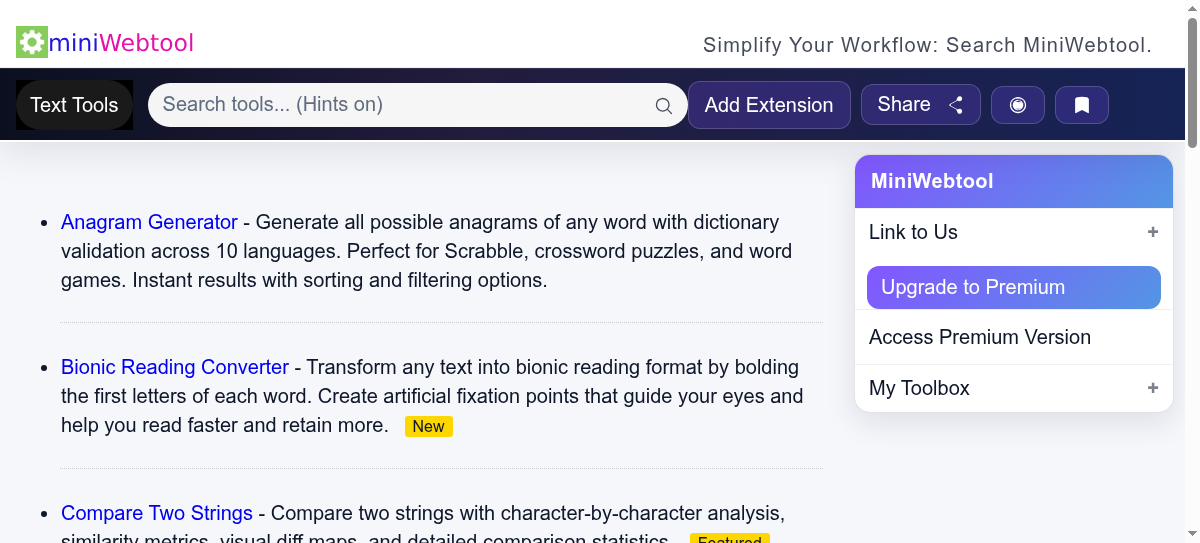The width and height of the screenshot is (1200, 543).
Task: Click the circular icon button beside Share
Action: pos(1018,105)
